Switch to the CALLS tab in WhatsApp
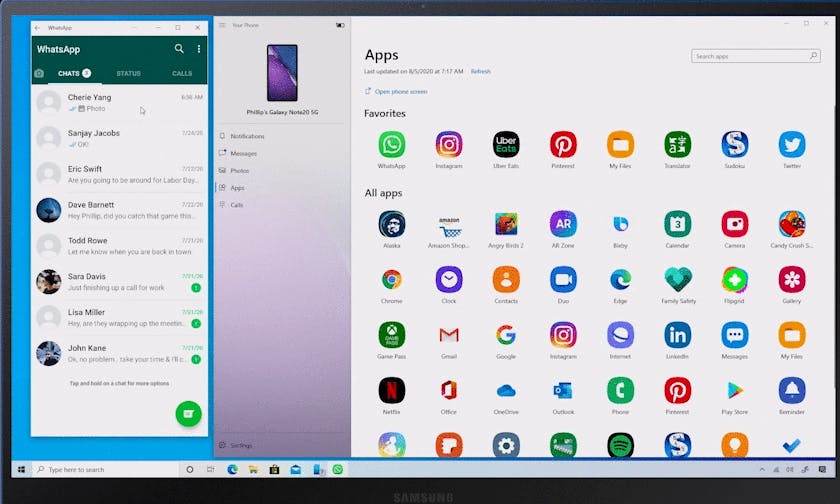This screenshot has height=504, width=840. [x=182, y=73]
